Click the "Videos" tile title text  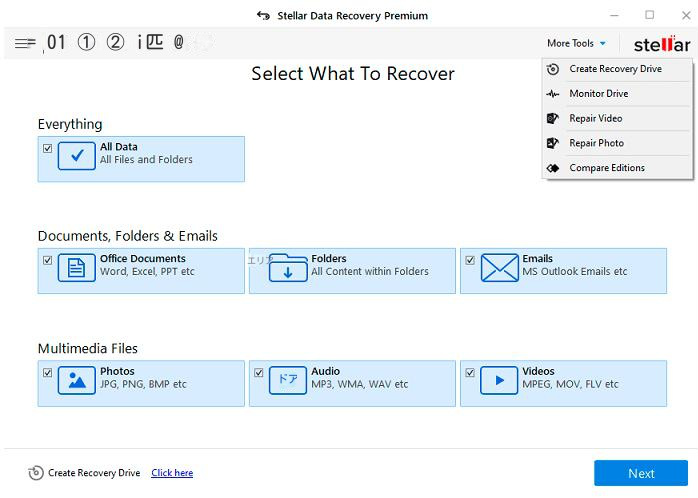pyautogui.click(x=538, y=371)
